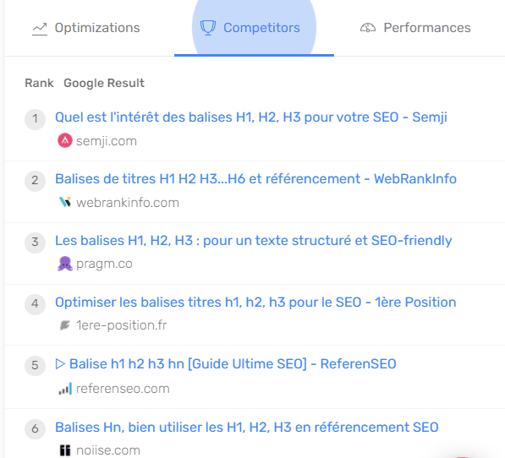Screen dimensions: 505x458
Task: Click the Google Result column header
Action: tap(104, 83)
